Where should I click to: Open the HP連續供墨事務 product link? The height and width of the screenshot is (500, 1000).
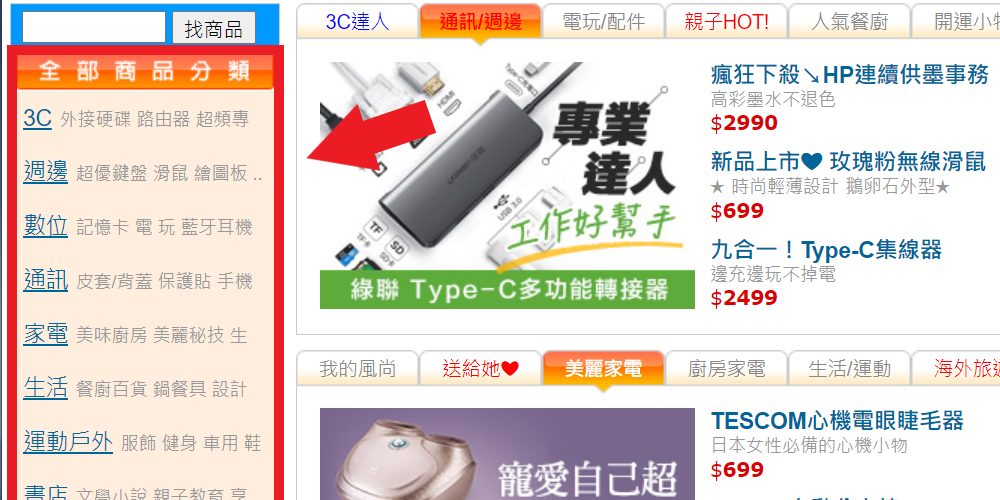(x=849, y=75)
